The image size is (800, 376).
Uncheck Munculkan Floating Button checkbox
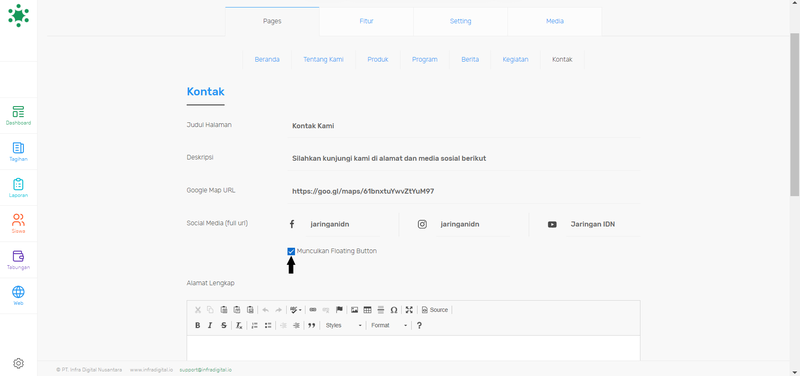coord(291,251)
